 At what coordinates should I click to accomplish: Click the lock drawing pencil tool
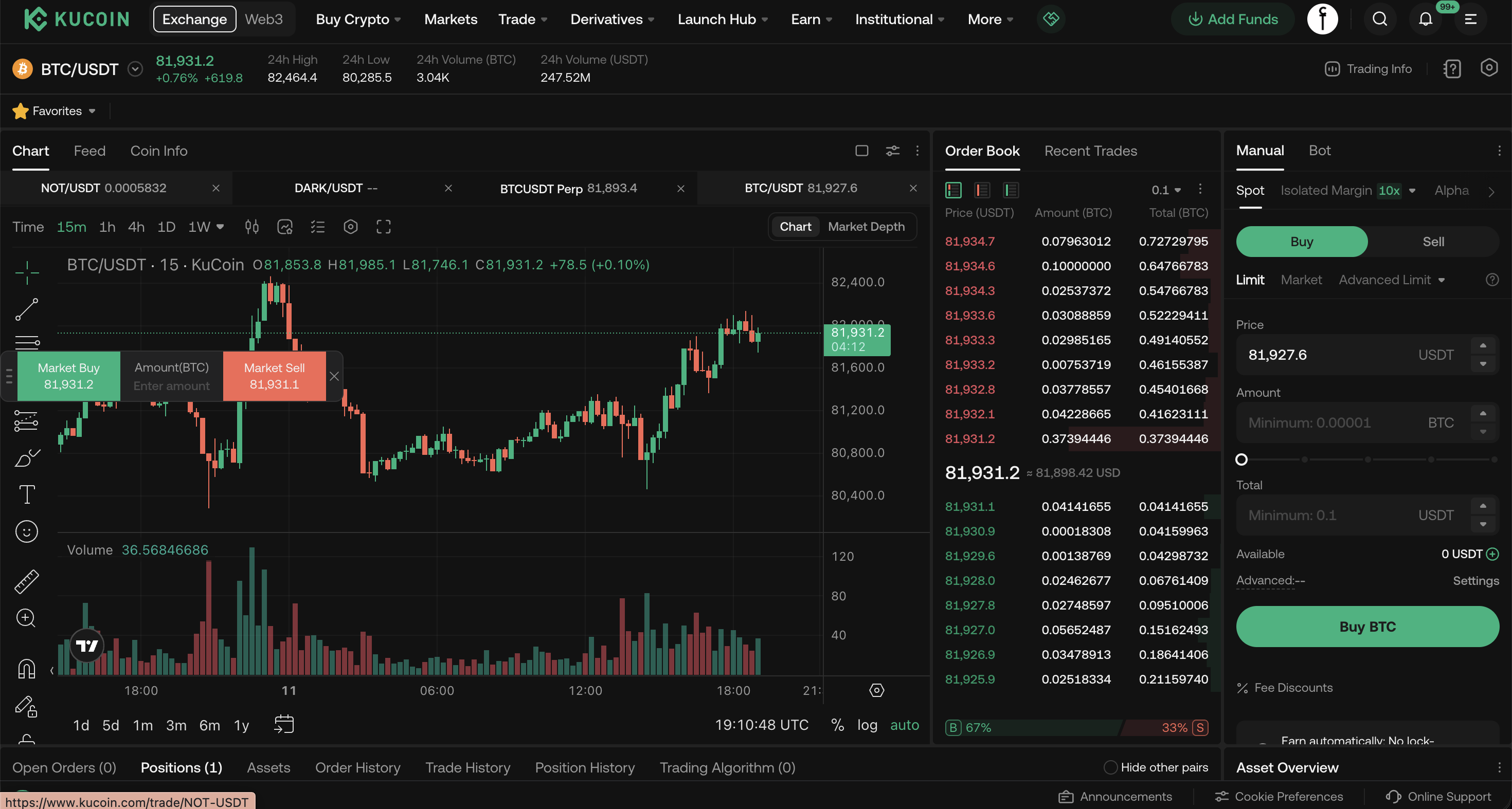click(x=26, y=706)
